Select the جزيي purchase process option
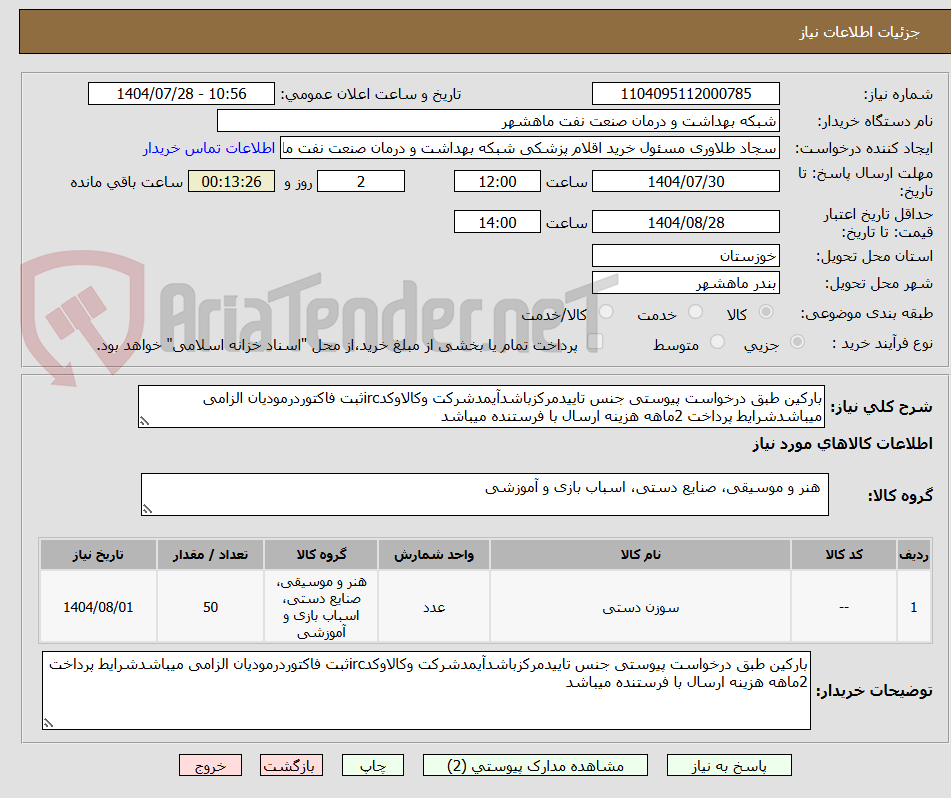The height and width of the screenshot is (798, 951). coord(795,341)
